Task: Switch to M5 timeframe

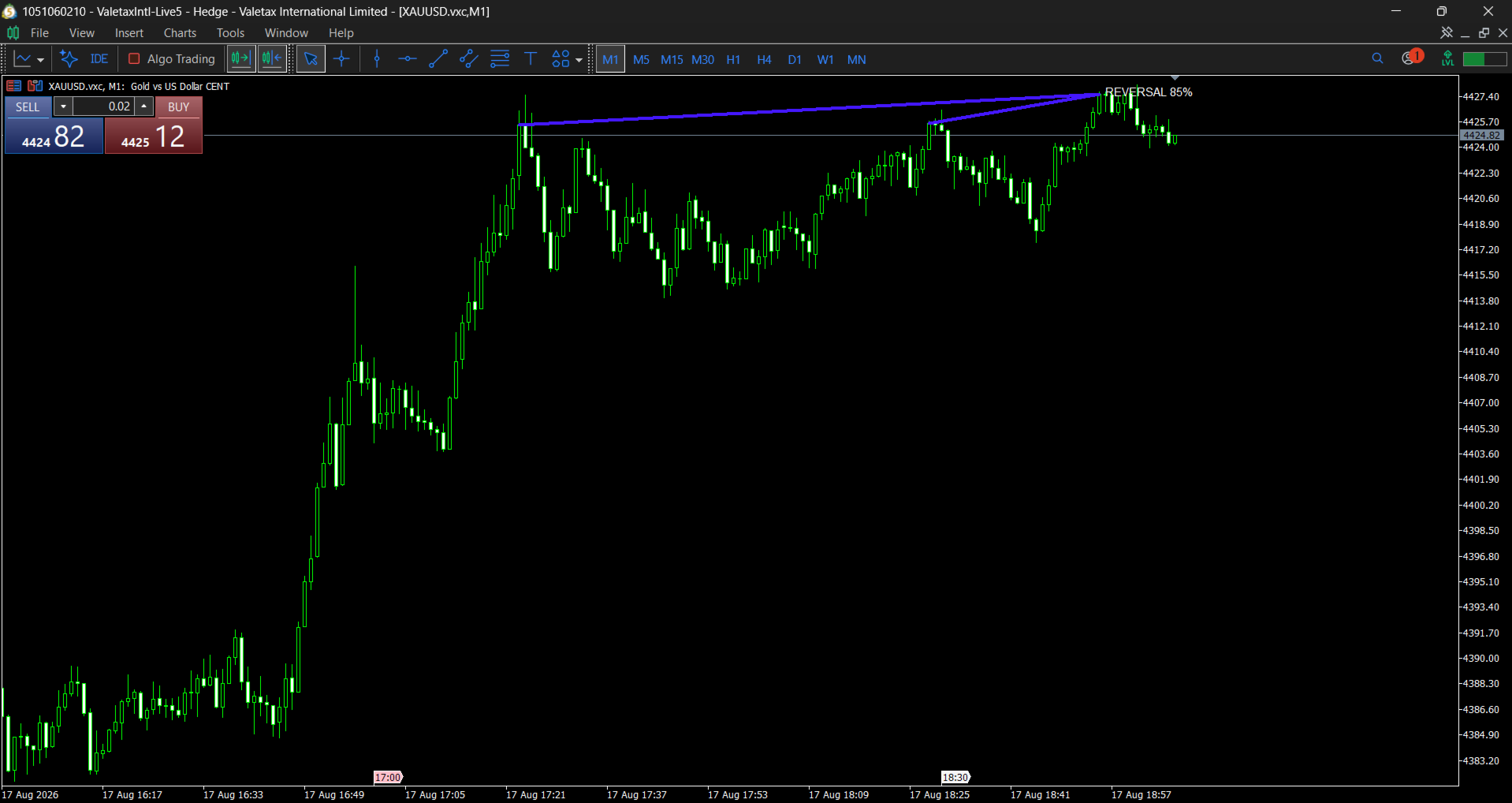Action: click(641, 60)
